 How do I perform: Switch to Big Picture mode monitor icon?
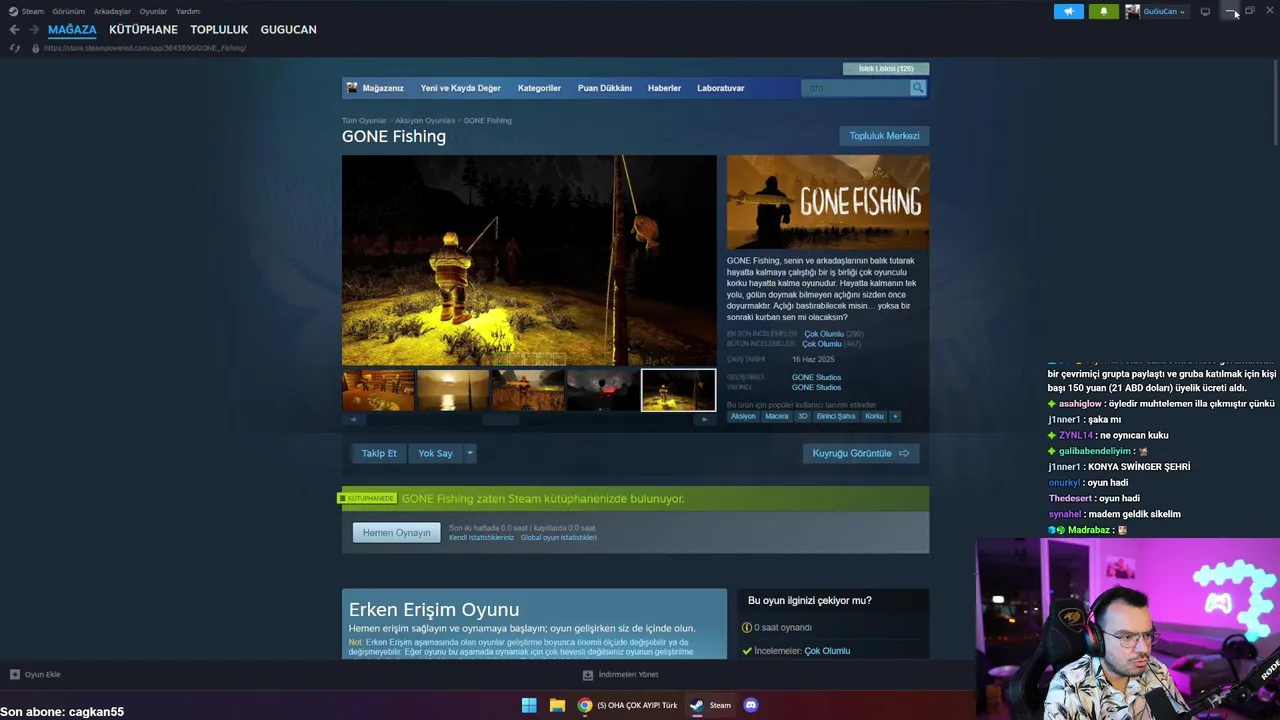[x=1205, y=11]
